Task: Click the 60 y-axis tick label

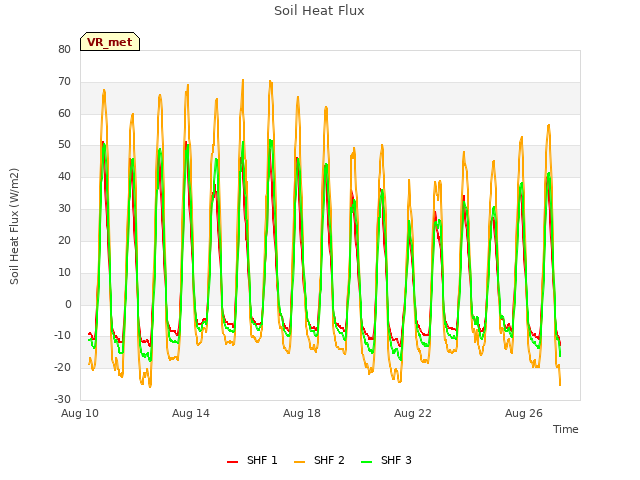Action: coord(64,113)
